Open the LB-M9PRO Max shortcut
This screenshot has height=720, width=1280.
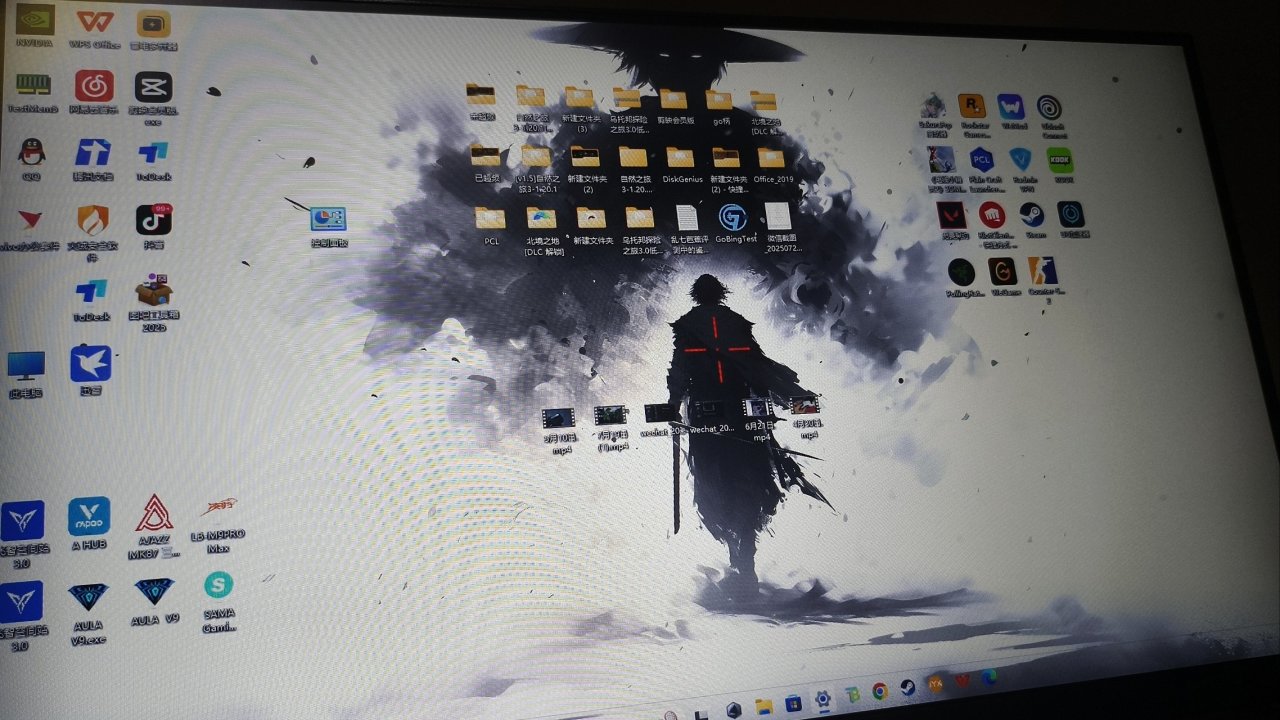tap(218, 508)
